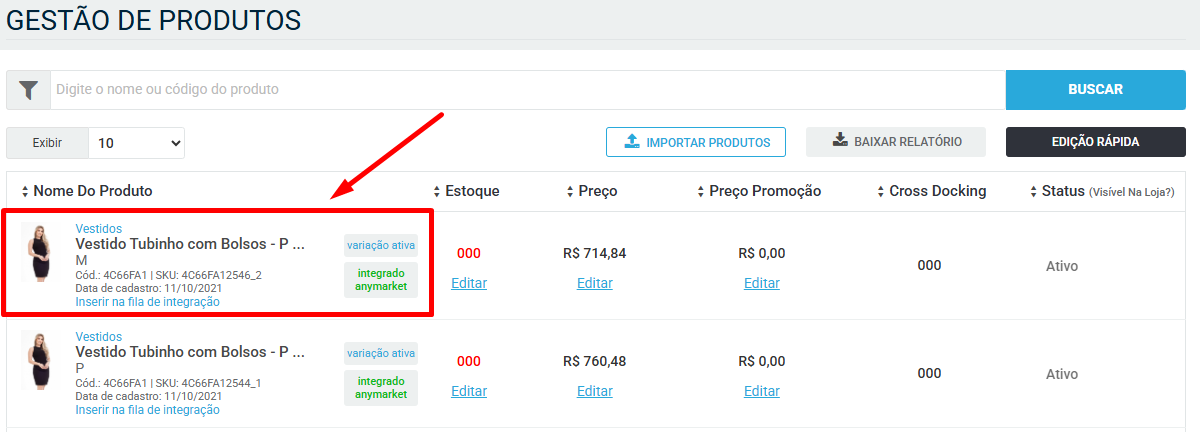The height and width of the screenshot is (432, 1200).
Task: Edit promo price of first product
Action: coord(762,283)
